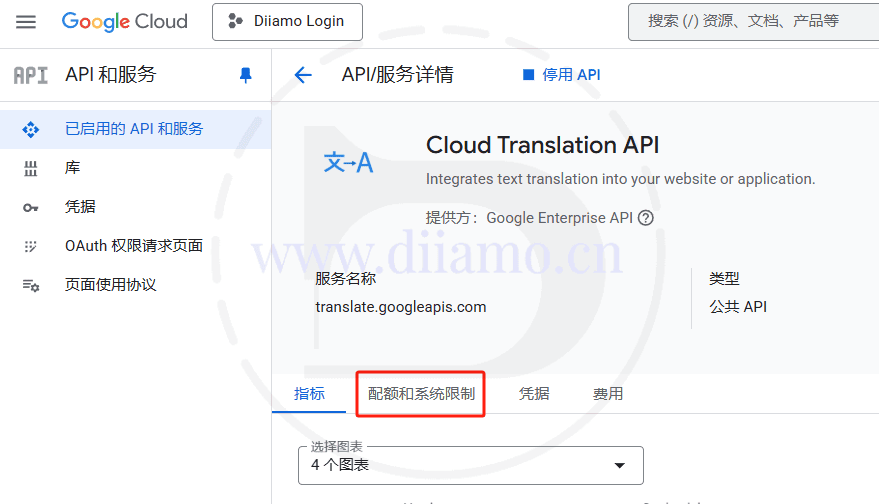Viewport: 879px width, 504px height.
Task: Click the Cloud Translation API logo icon
Action: pos(348,162)
